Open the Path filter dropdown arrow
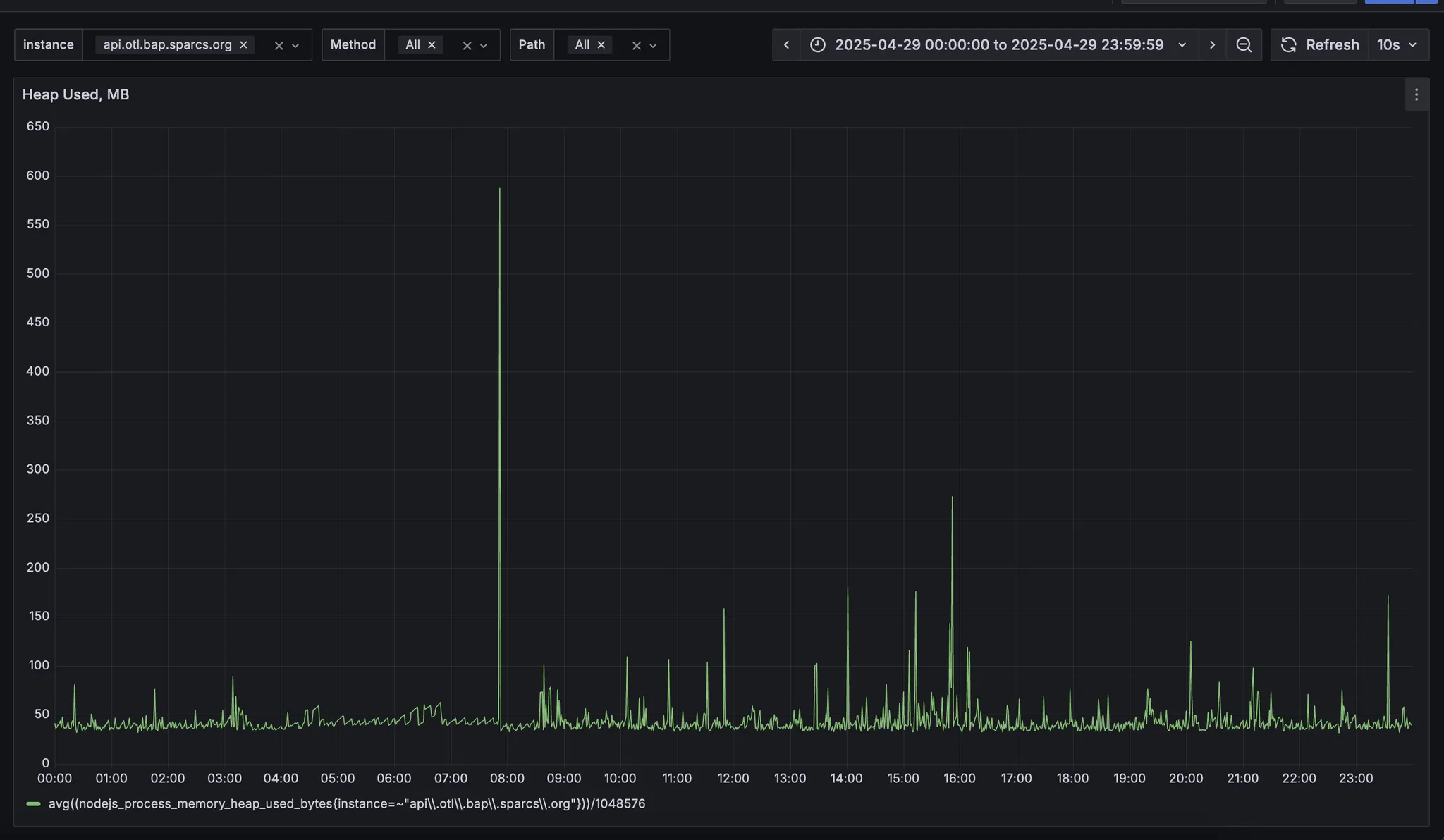The image size is (1444, 840). tap(653, 46)
